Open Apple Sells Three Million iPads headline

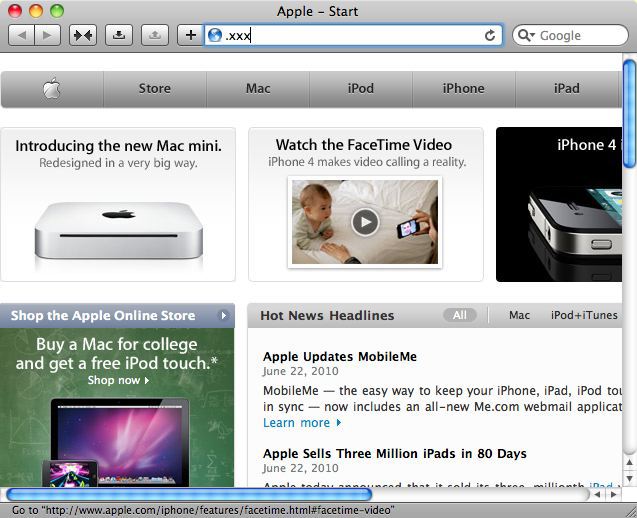click(x=394, y=454)
